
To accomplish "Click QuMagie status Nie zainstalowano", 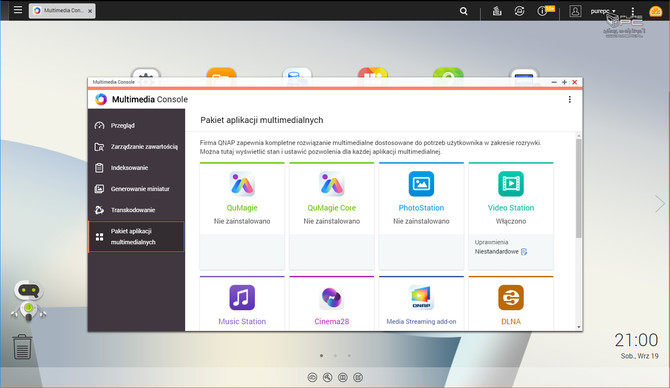I will (242, 221).
